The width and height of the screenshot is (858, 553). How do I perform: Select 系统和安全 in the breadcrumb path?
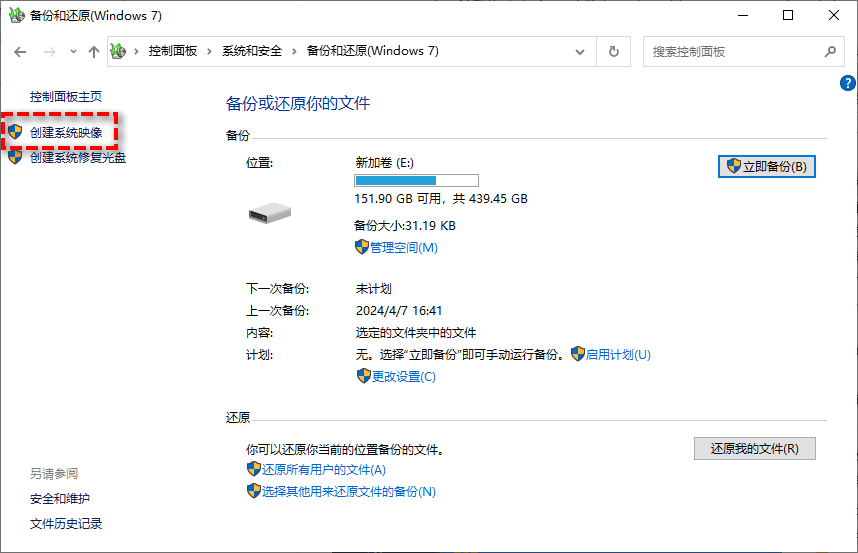(252, 52)
